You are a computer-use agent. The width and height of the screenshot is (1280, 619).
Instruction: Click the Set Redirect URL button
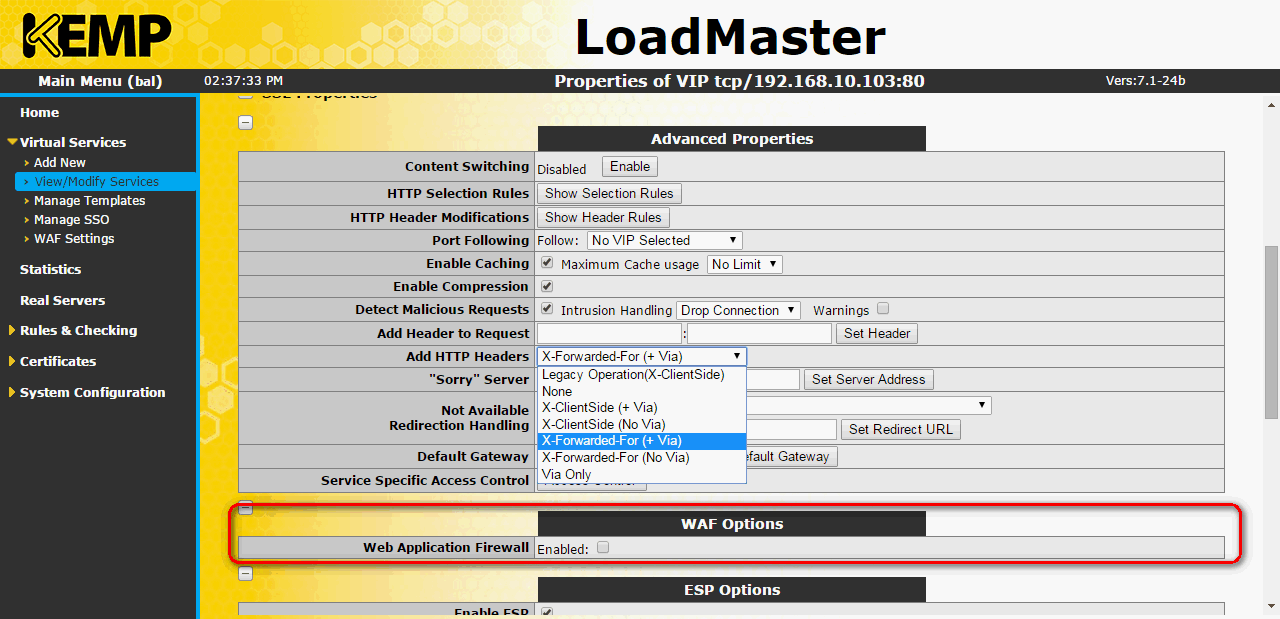pos(901,430)
